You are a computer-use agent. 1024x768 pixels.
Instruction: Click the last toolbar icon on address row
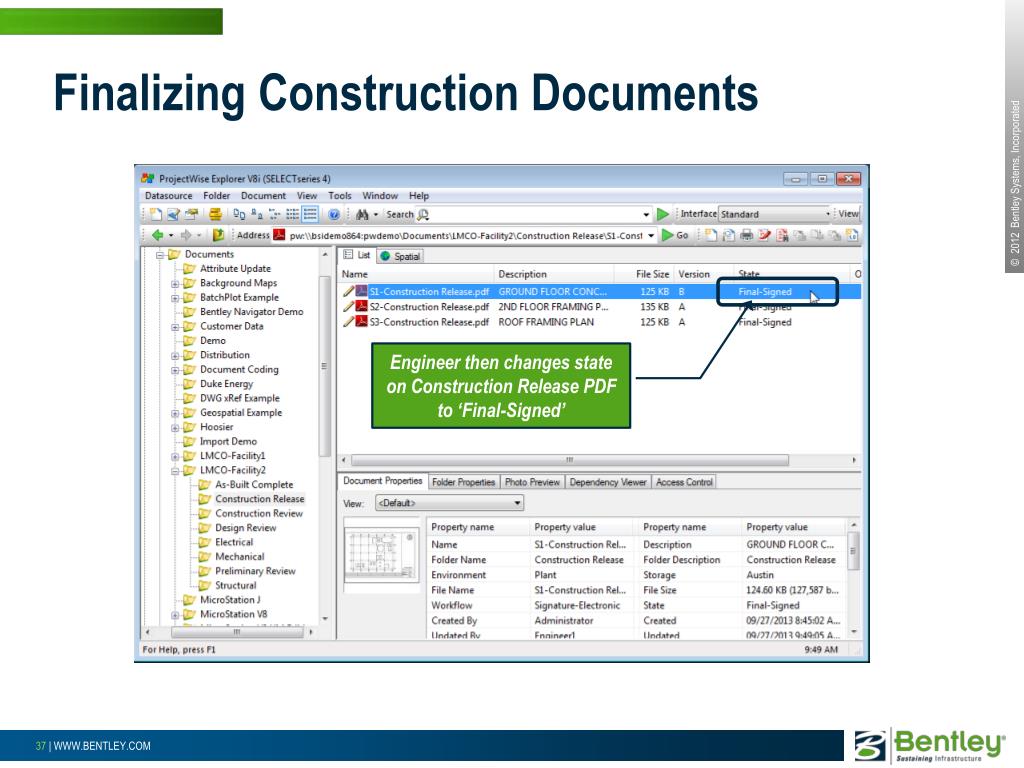pos(852,235)
